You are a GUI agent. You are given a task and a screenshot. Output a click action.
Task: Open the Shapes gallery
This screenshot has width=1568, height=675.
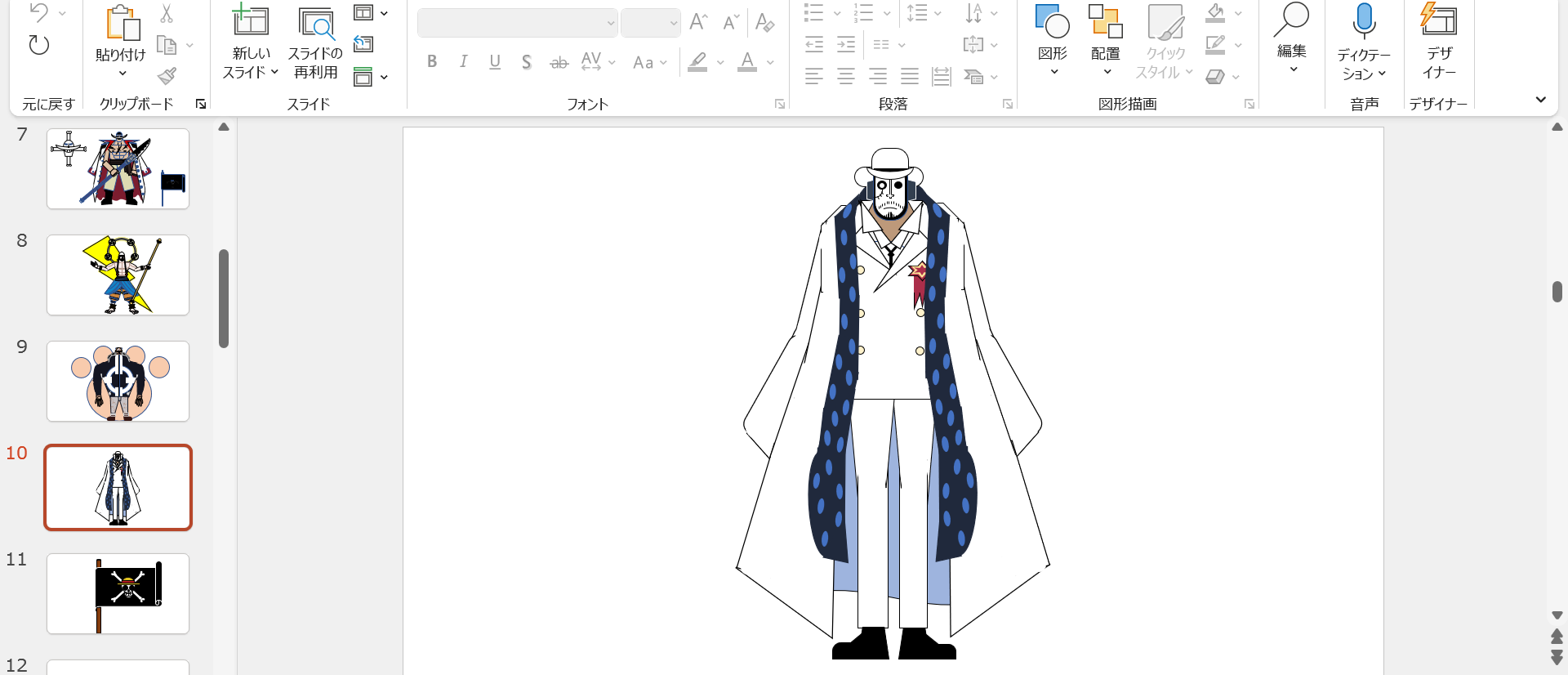(x=1052, y=23)
